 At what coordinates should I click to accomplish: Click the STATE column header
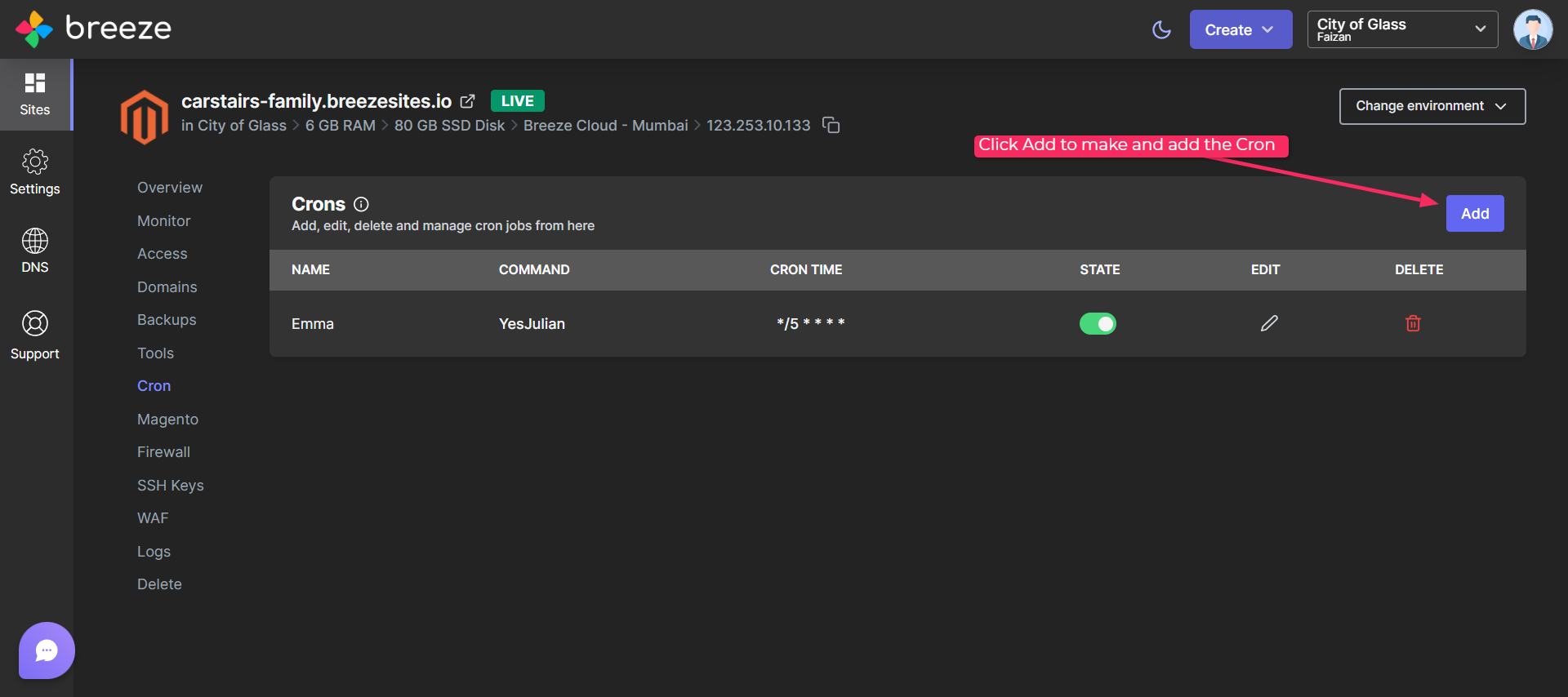[1099, 269]
